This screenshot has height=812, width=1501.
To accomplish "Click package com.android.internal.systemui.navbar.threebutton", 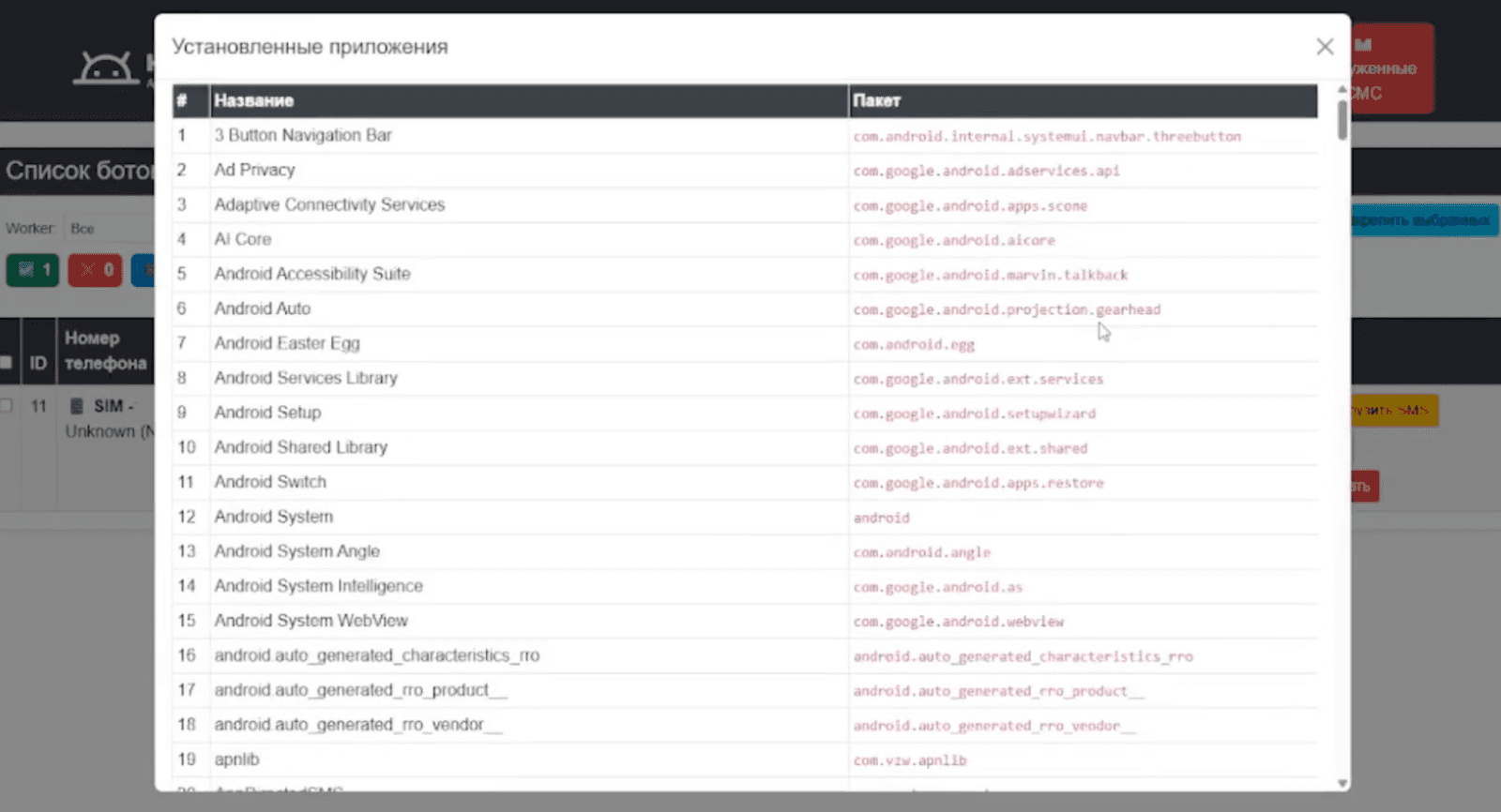I will click(1047, 137).
